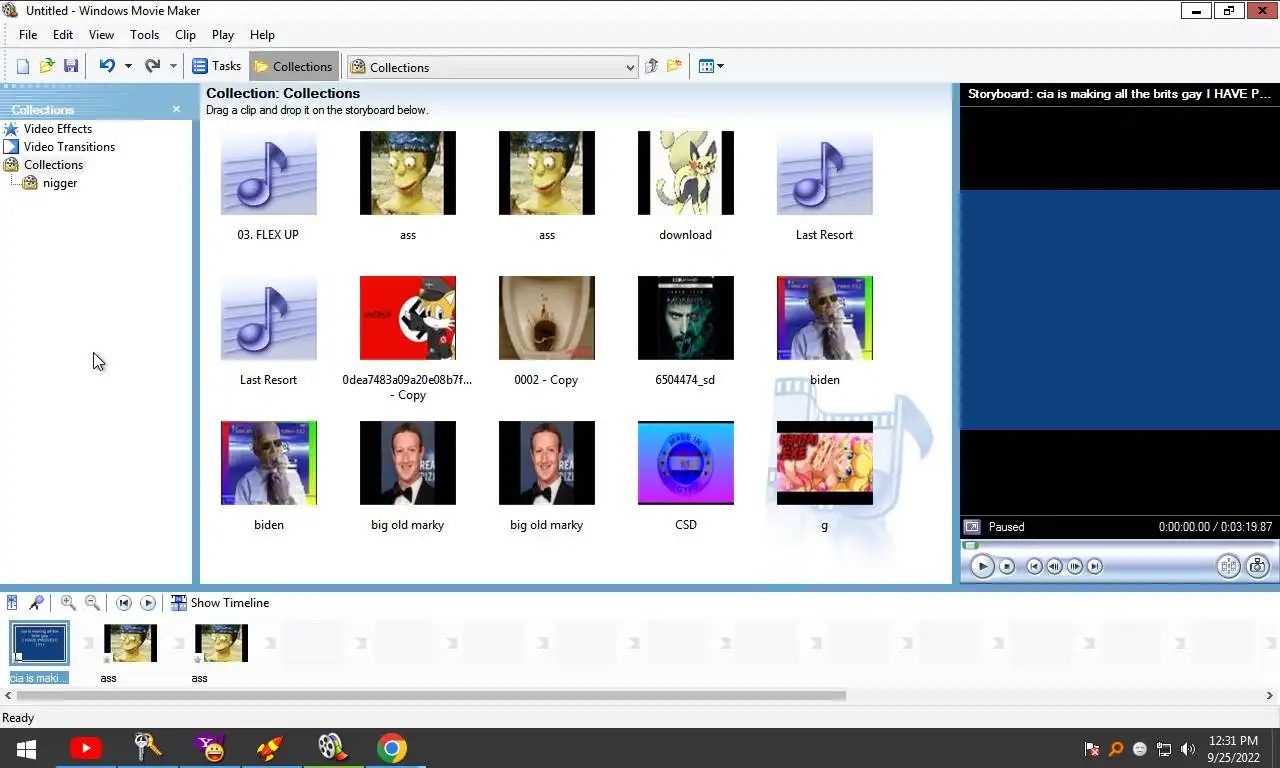Open the Views dropdown arrow
Image resolution: width=1280 pixels, height=768 pixels.
[x=720, y=67]
